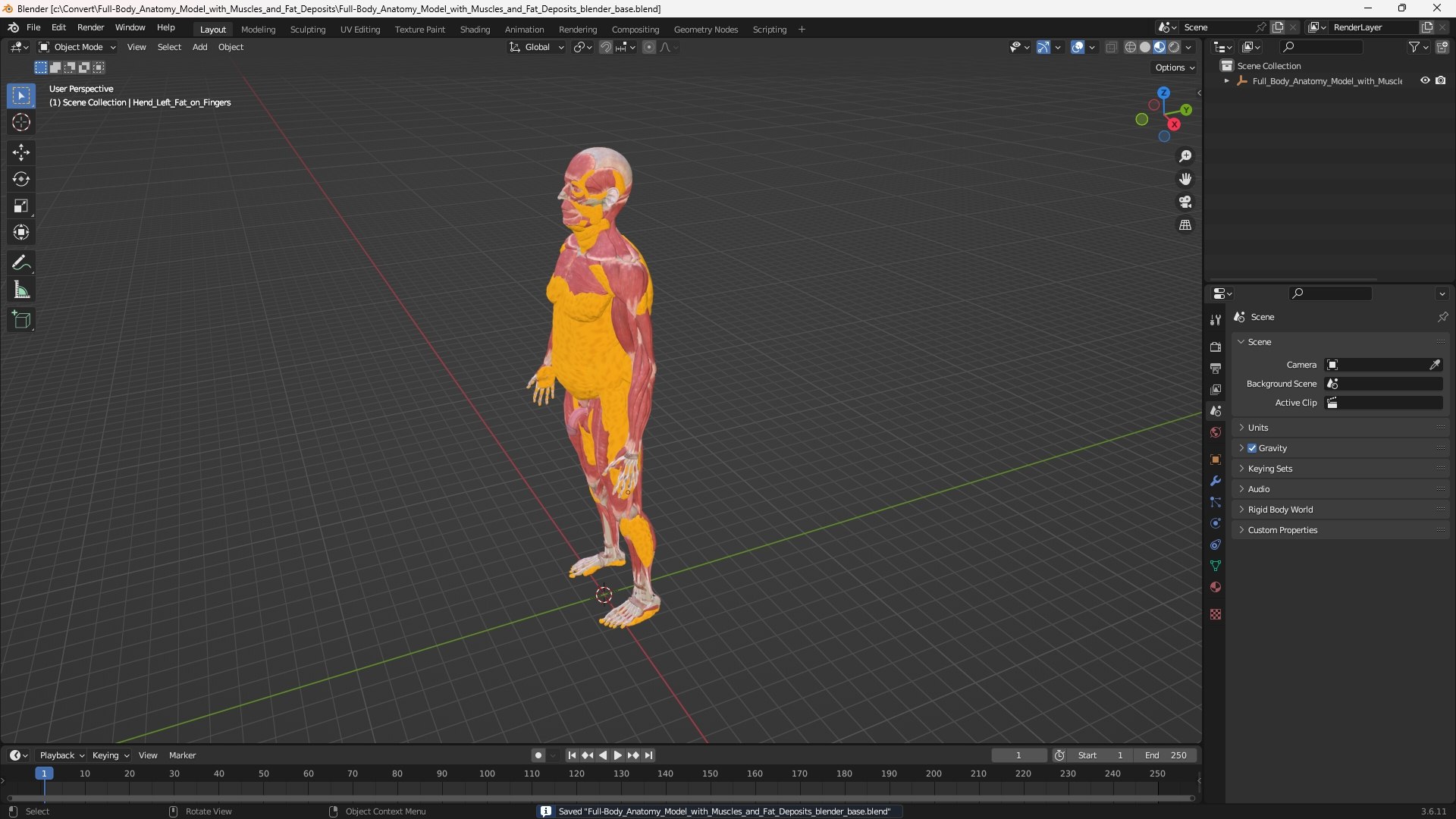
Task: Open the Tool properties tab
Action: [x=1216, y=320]
